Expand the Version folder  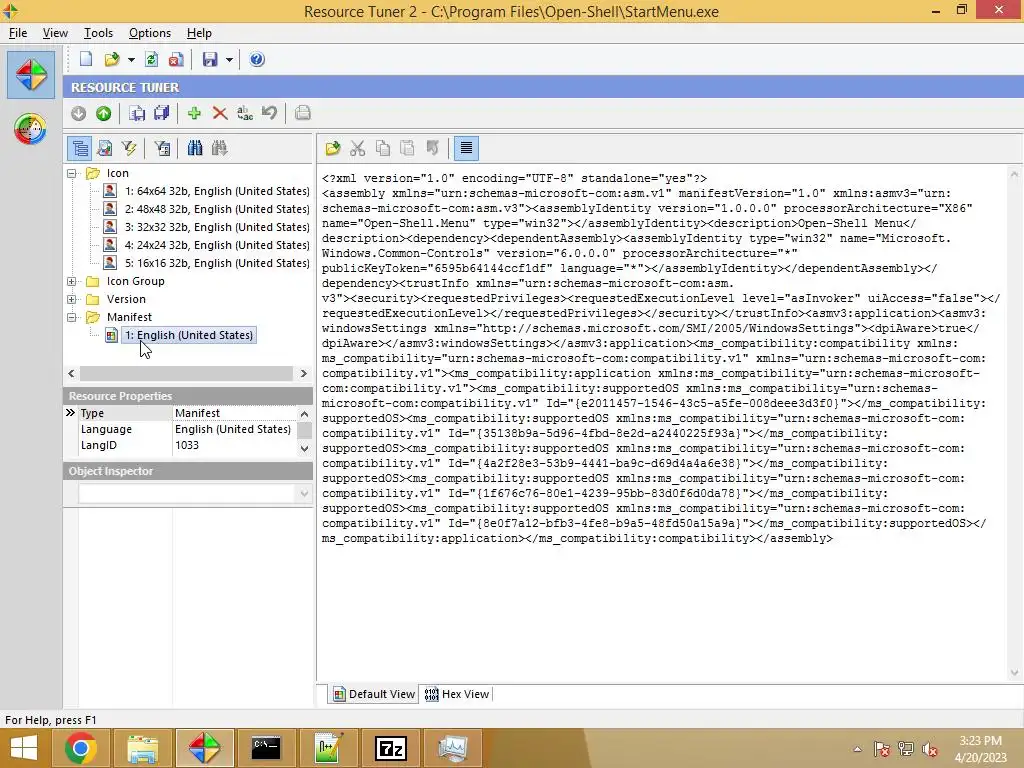tap(72, 299)
